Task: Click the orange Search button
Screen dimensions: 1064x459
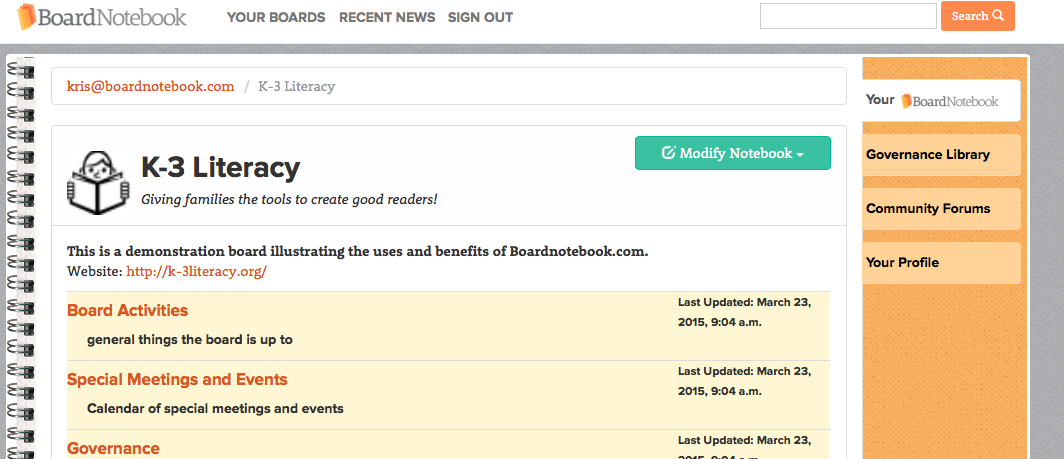Action: click(978, 16)
